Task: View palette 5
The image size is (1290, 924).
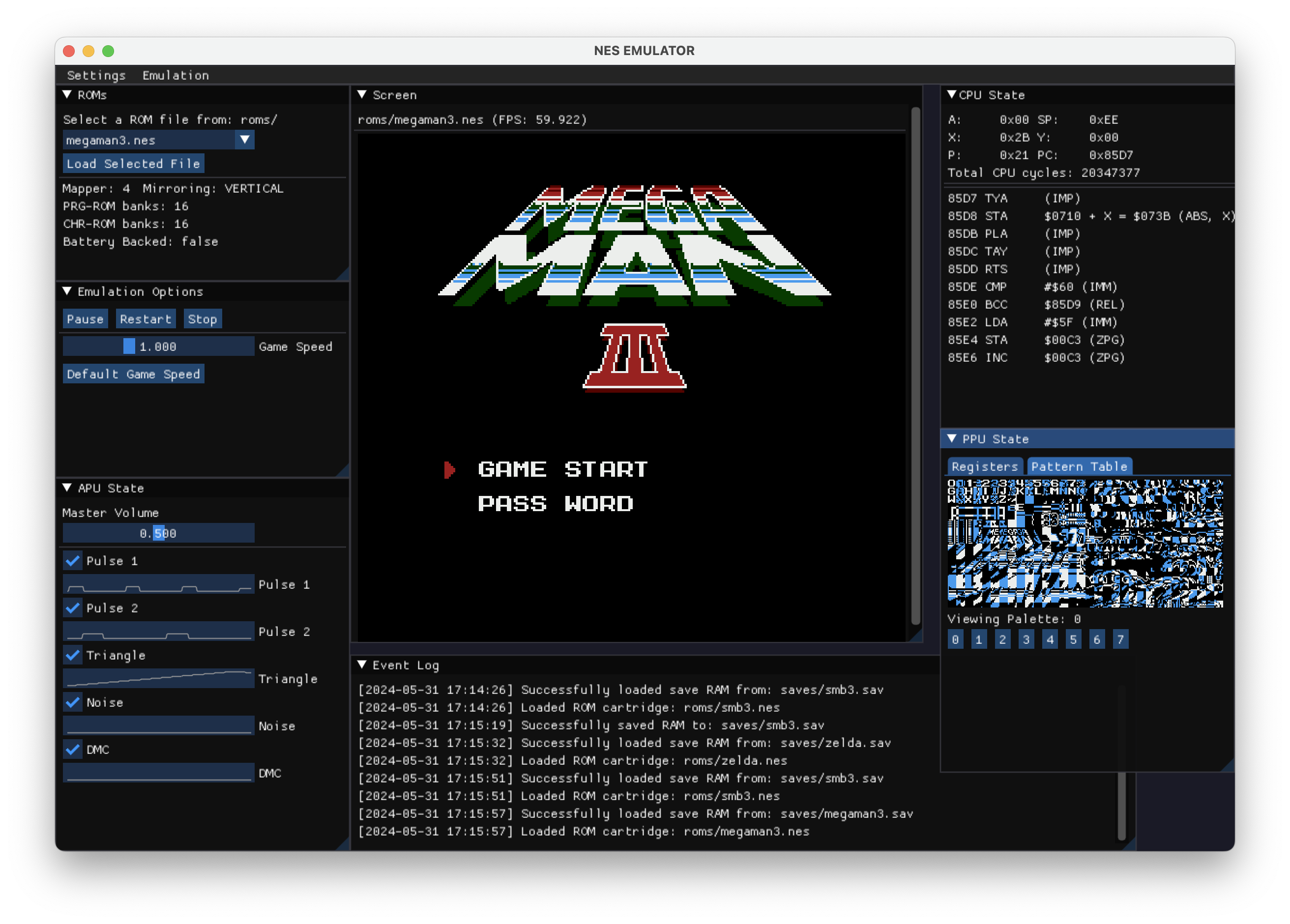Action: point(1073,639)
